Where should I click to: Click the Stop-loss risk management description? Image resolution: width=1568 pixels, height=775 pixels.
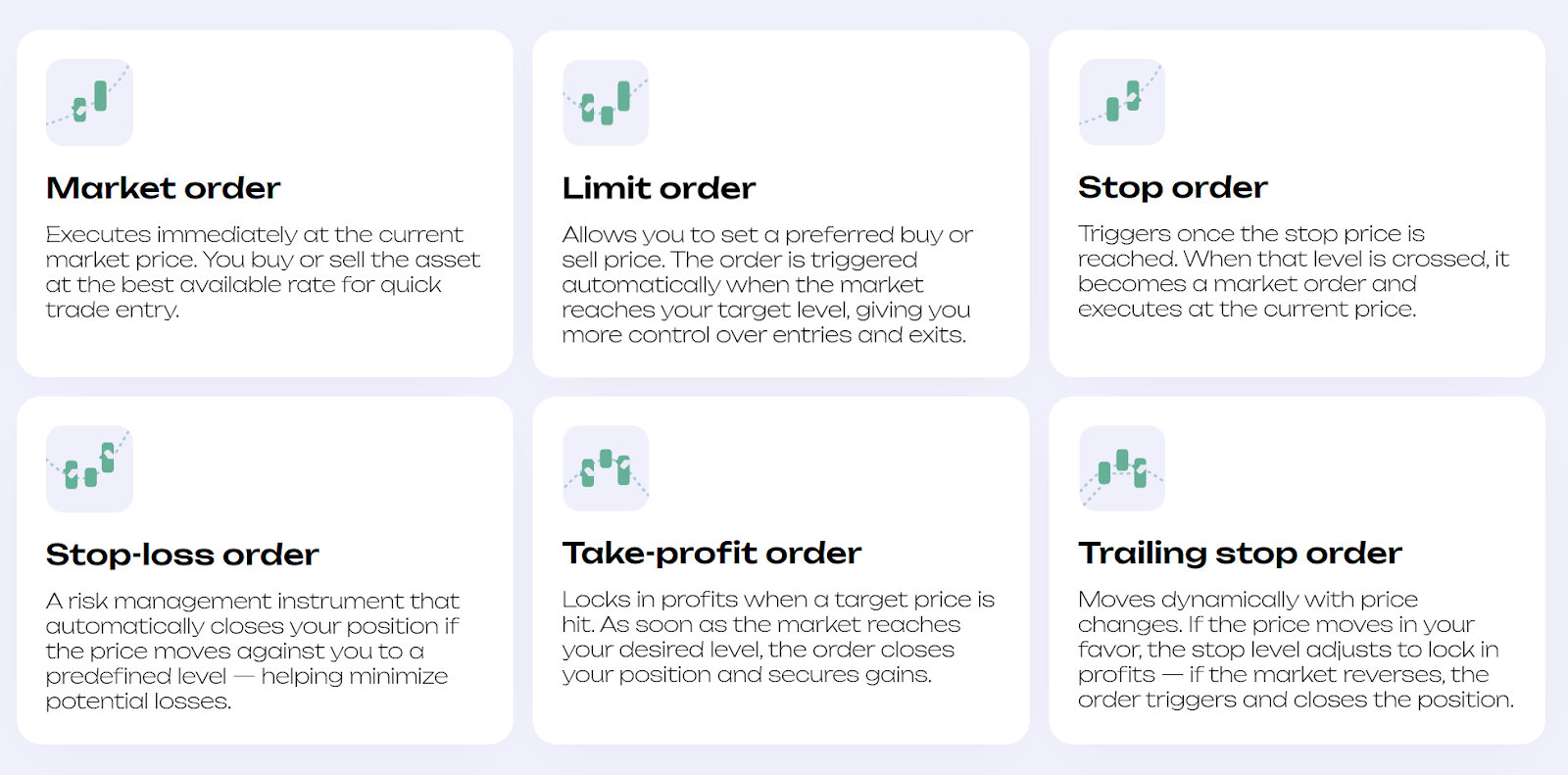tap(253, 652)
